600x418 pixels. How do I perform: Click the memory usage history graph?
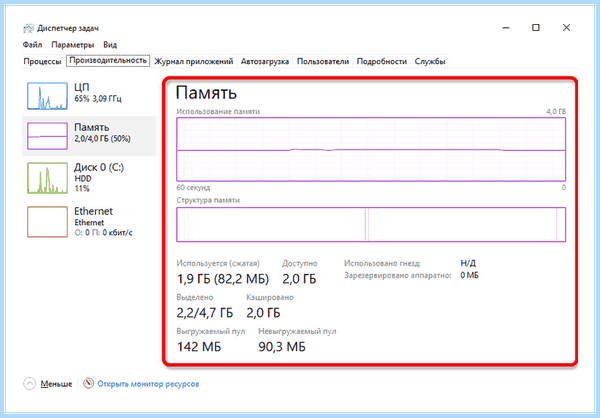coord(371,149)
